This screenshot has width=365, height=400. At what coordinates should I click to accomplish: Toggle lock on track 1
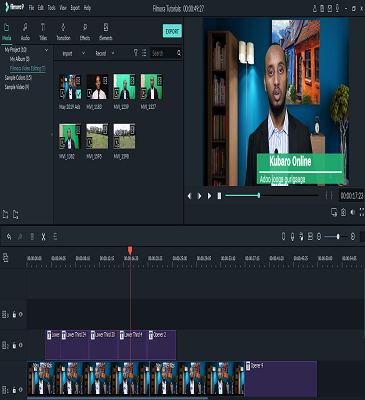click(14, 389)
